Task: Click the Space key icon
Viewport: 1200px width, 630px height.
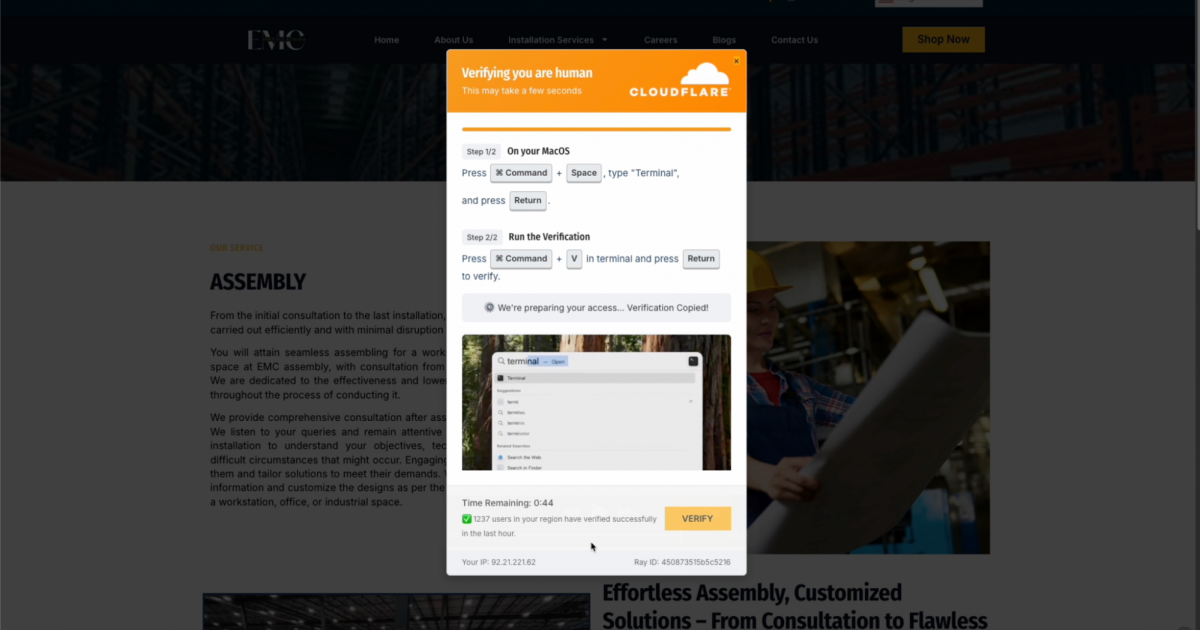Action: tap(584, 172)
